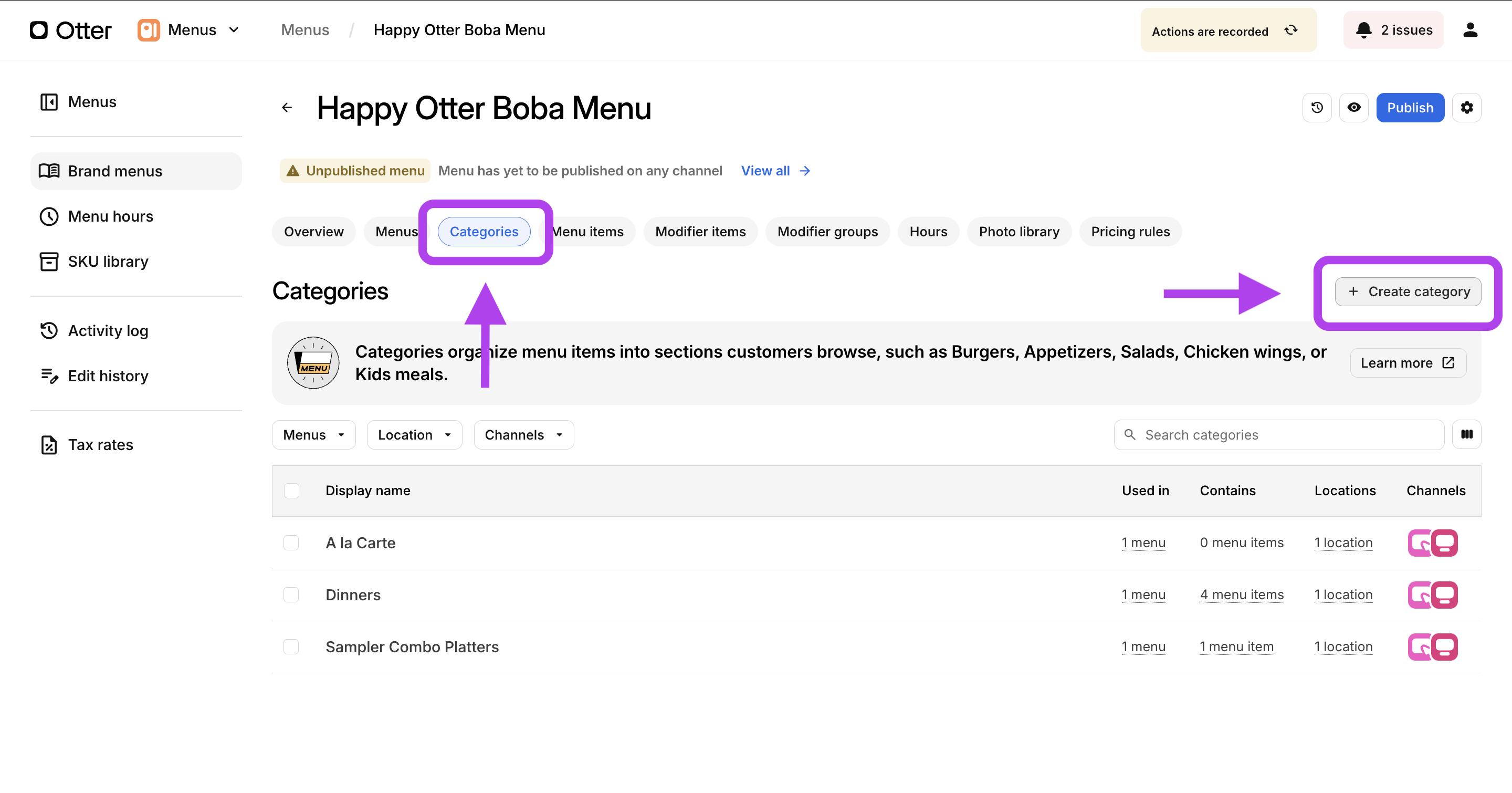Open the version history clock icon

coord(1317,108)
